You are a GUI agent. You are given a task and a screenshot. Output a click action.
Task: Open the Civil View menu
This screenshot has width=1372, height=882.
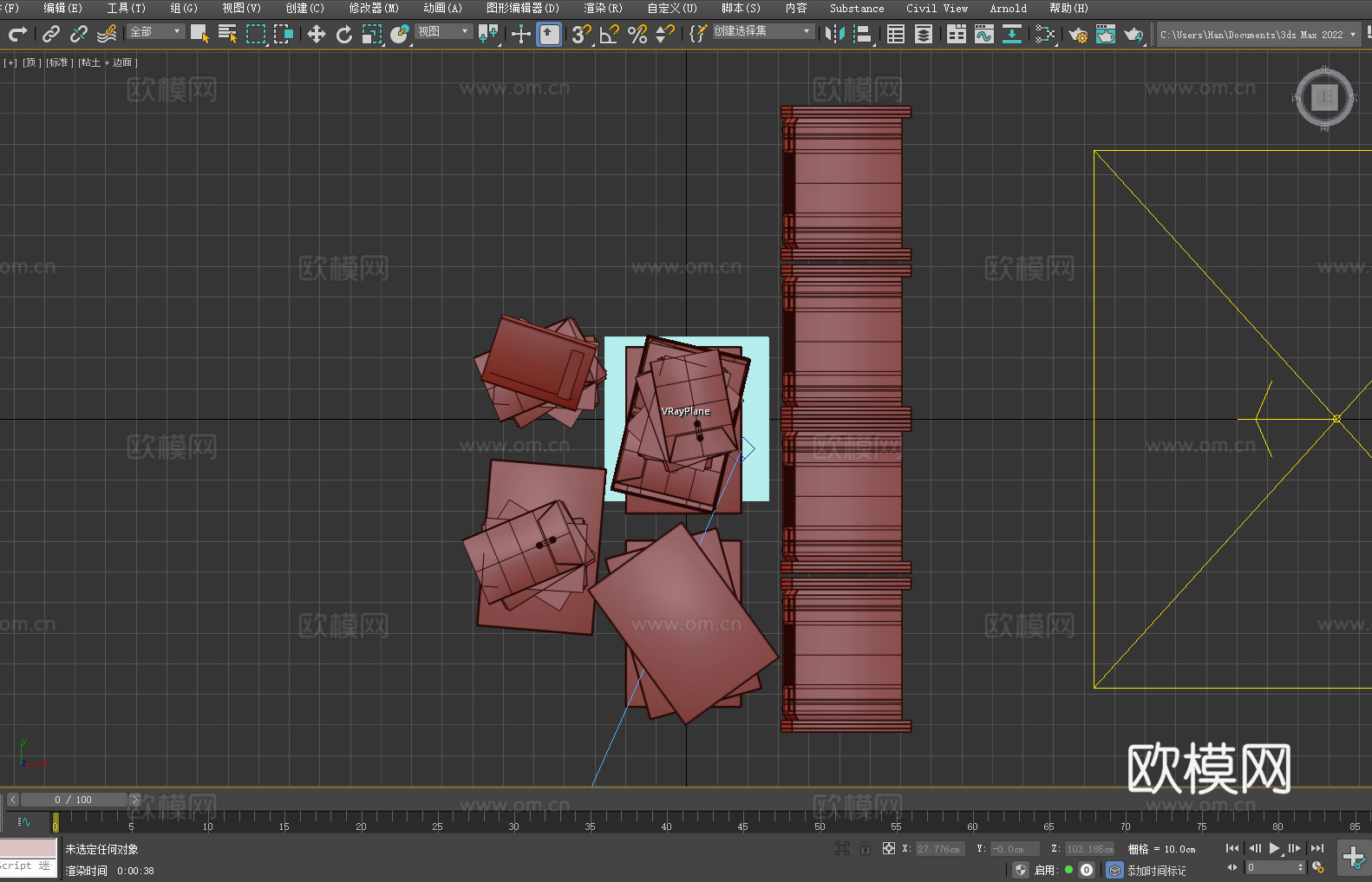point(937,8)
